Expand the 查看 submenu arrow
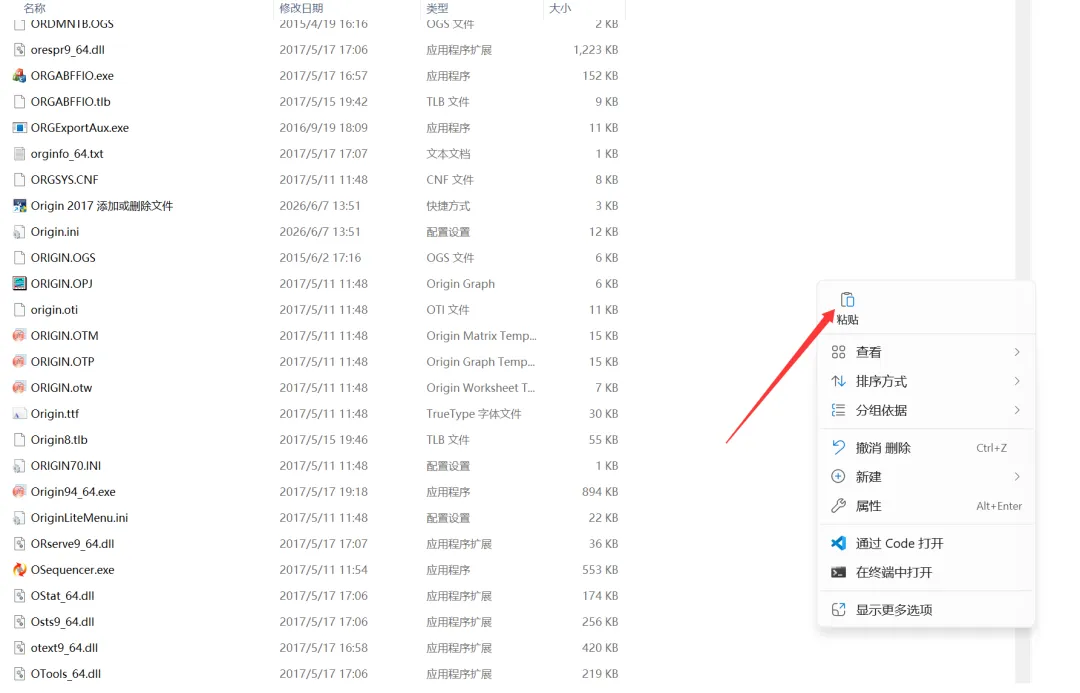This screenshot has height=693, width=1080. (1017, 352)
